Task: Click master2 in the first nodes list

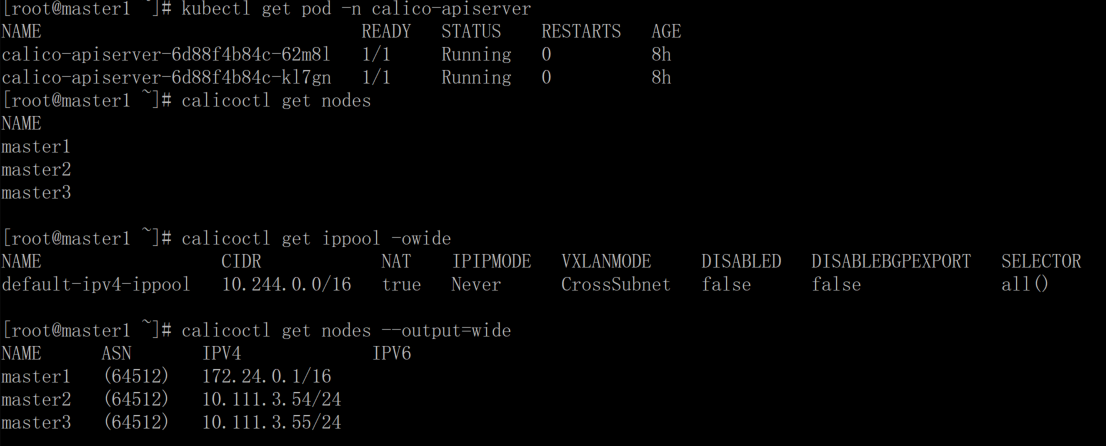Action: [36, 170]
